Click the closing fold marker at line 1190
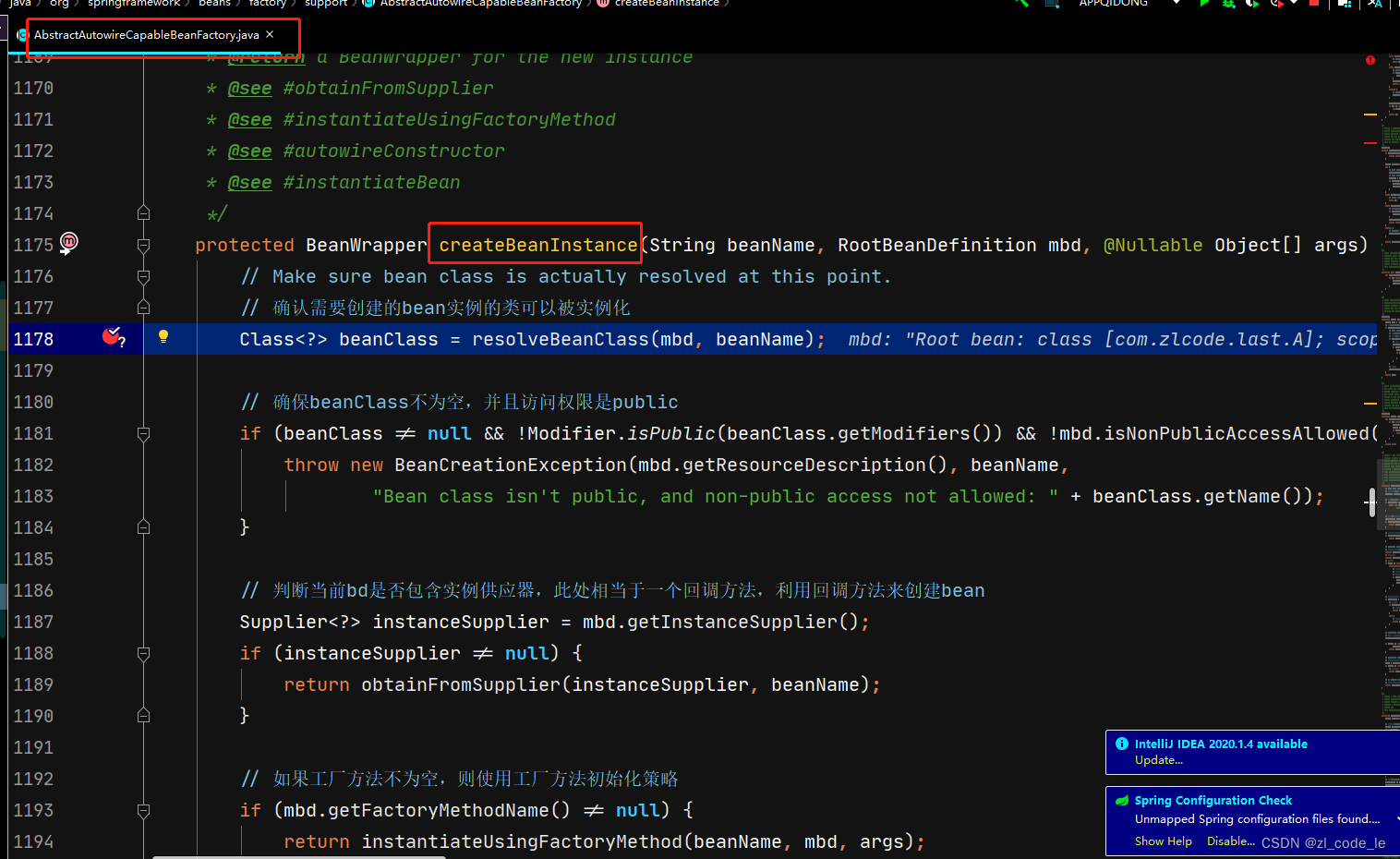Screen dimensions: 1400x859 pos(143,715)
